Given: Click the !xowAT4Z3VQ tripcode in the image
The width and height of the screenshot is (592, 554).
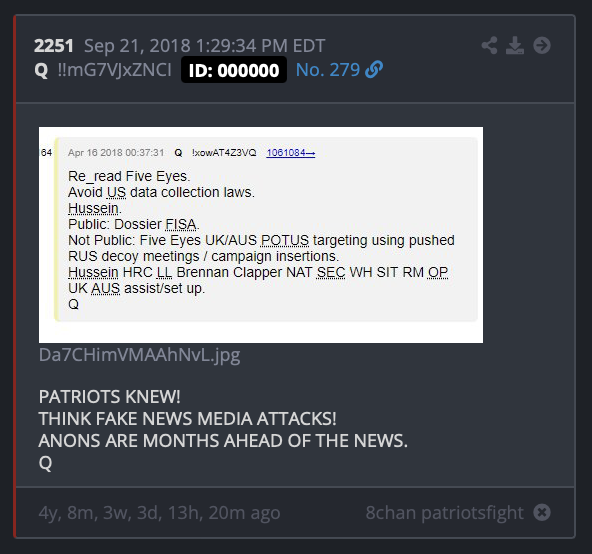Looking at the screenshot, I should tap(224, 153).
